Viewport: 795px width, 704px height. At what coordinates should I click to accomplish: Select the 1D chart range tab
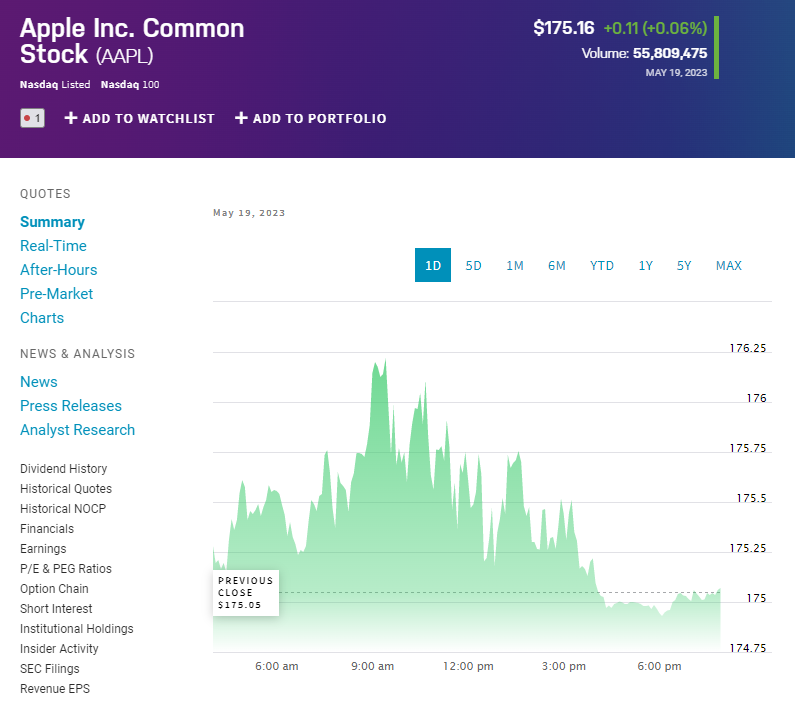(433, 265)
